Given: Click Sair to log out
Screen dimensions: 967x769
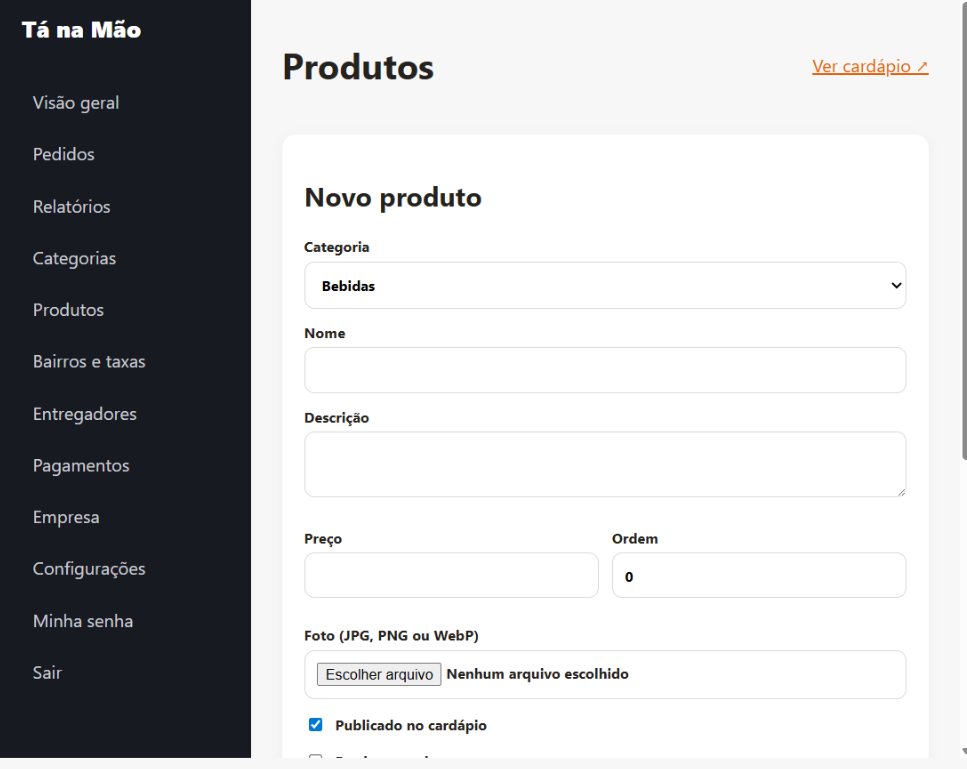Looking at the screenshot, I should click(47, 673).
